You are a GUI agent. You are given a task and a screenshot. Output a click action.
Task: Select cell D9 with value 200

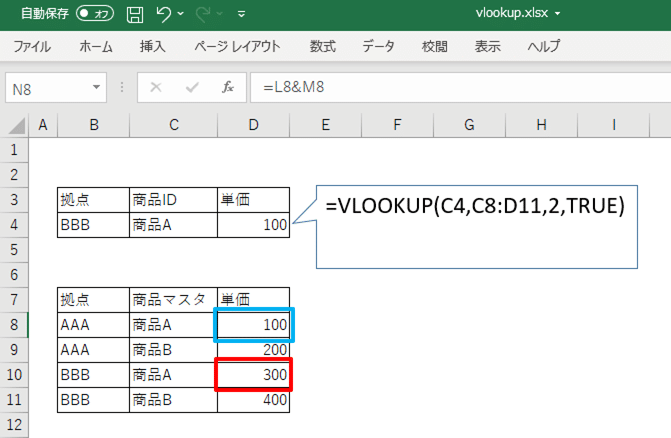pyautogui.click(x=253, y=350)
